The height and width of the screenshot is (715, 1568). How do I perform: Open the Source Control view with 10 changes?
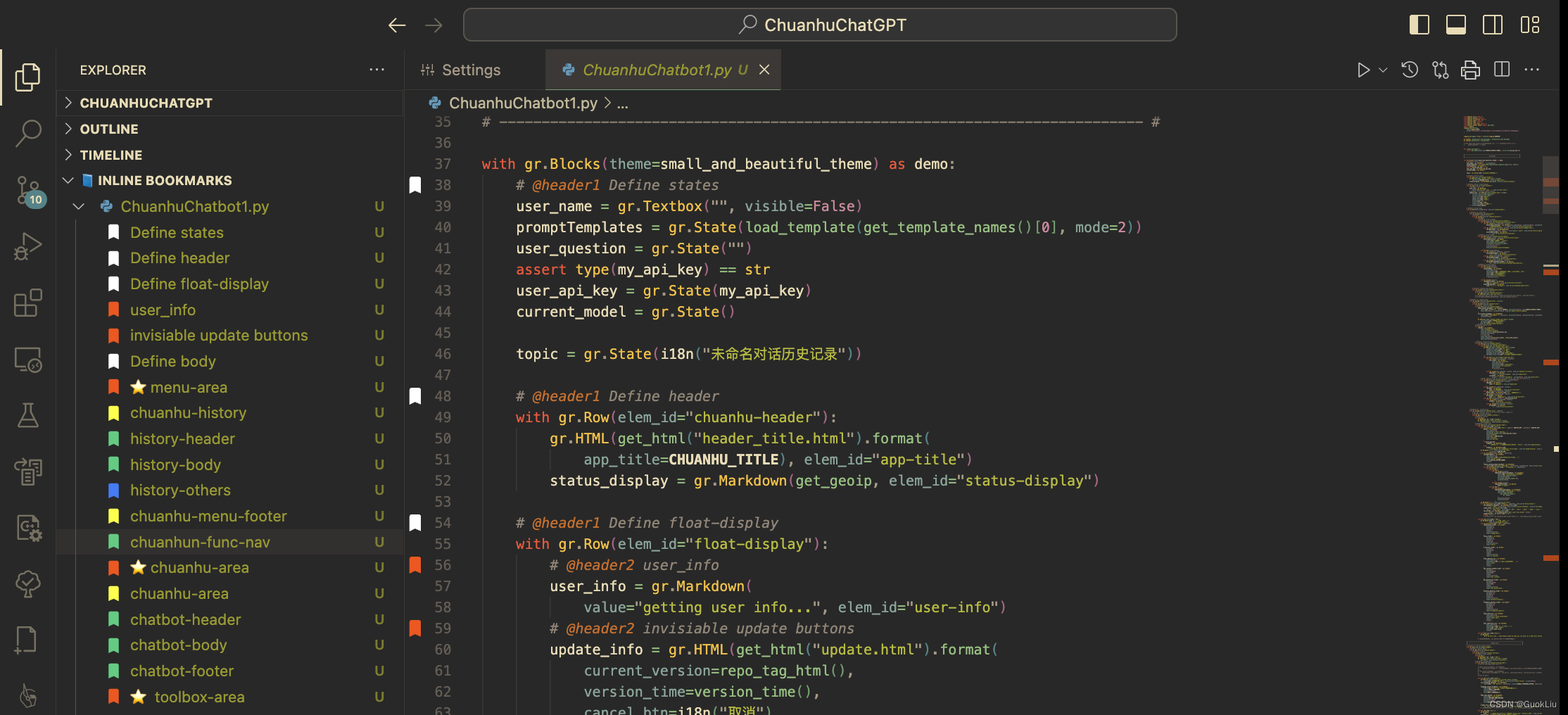coord(27,189)
